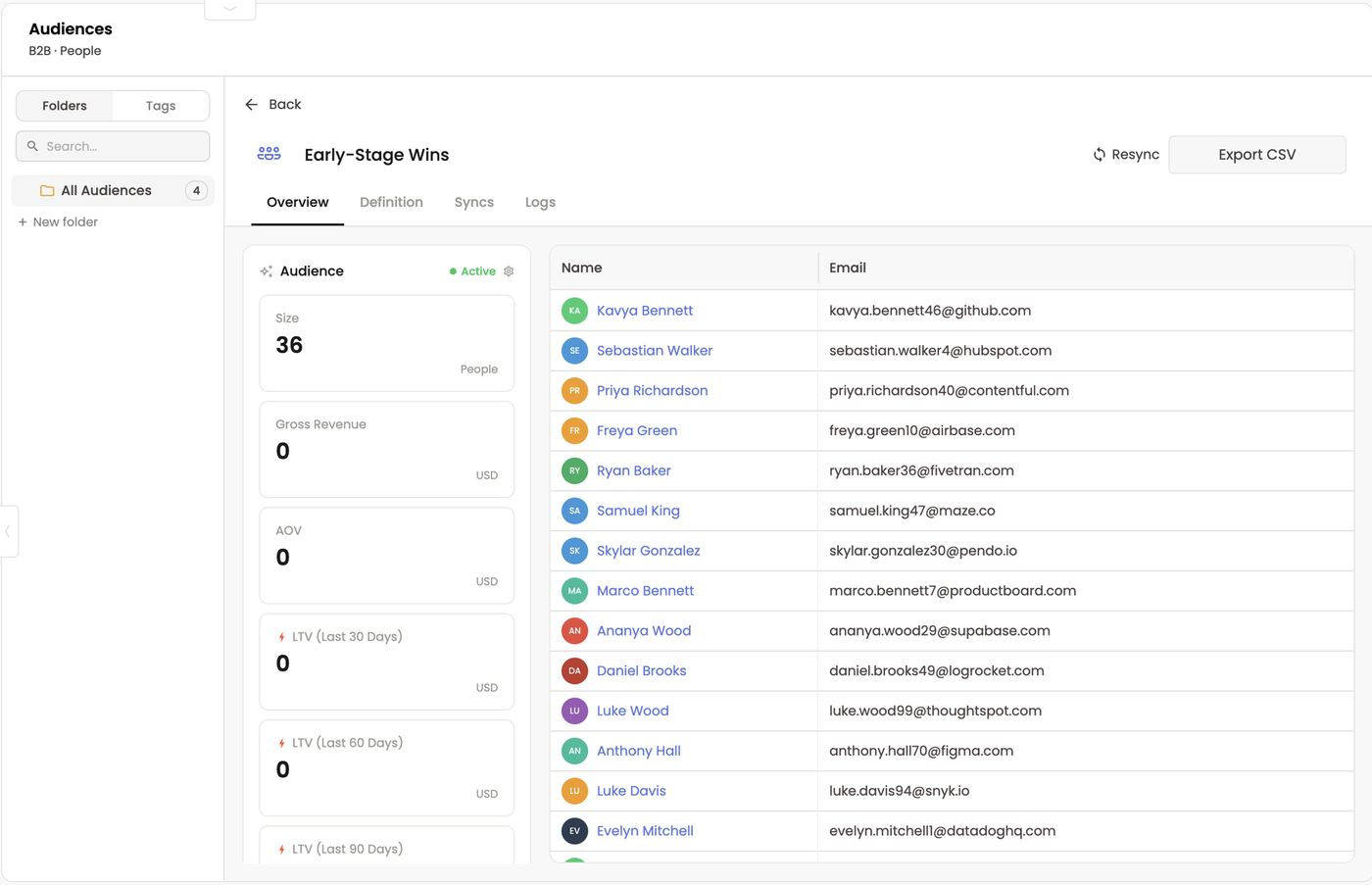The height and width of the screenshot is (885, 1372).
Task: Collapse the left sidebar with edge chevron
Action: coord(8,531)
